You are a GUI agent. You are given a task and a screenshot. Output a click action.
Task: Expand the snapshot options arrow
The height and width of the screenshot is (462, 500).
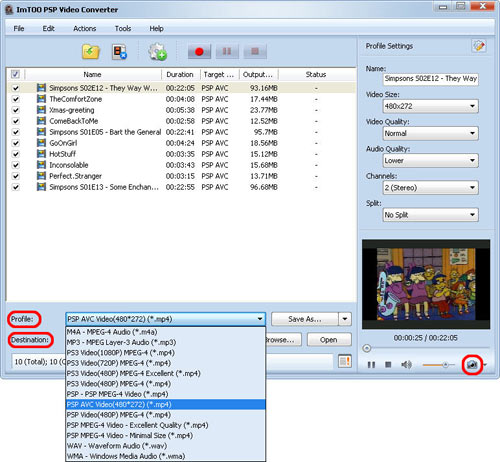coord(485,365)
